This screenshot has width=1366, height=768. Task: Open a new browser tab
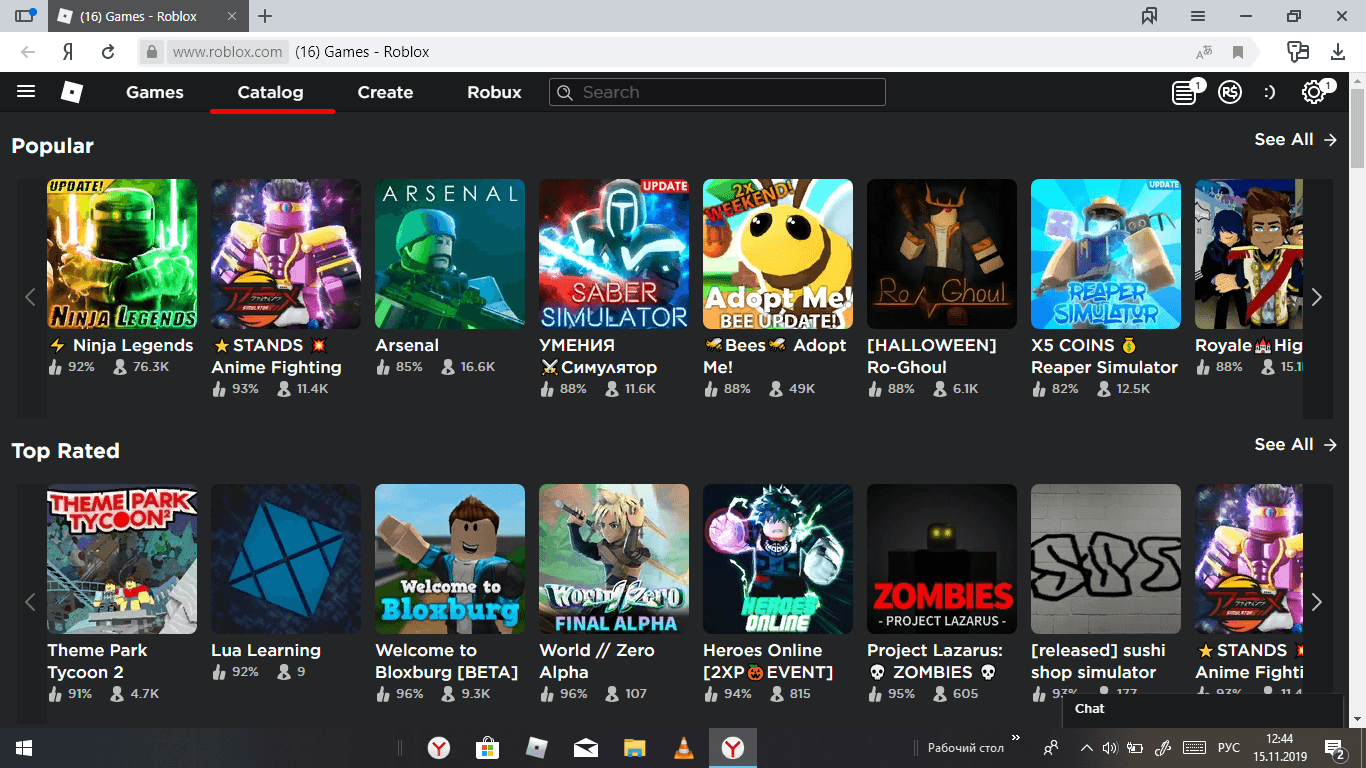coord(265,16)
